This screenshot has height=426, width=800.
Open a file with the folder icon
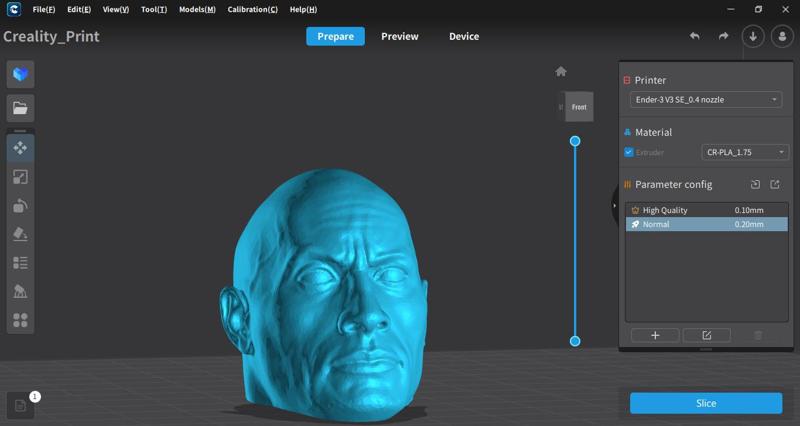(x=20, y=108)
